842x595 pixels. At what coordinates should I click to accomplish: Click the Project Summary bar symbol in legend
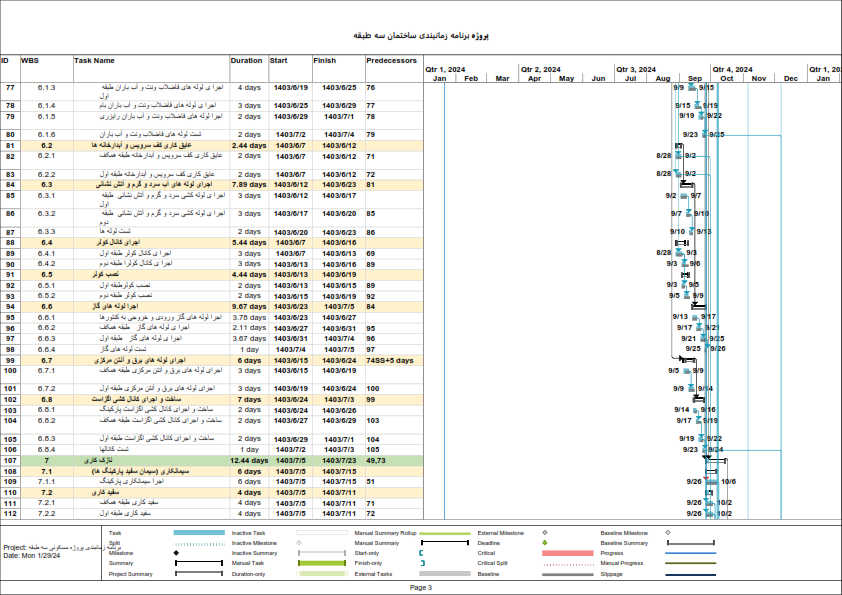coord(199,574)
